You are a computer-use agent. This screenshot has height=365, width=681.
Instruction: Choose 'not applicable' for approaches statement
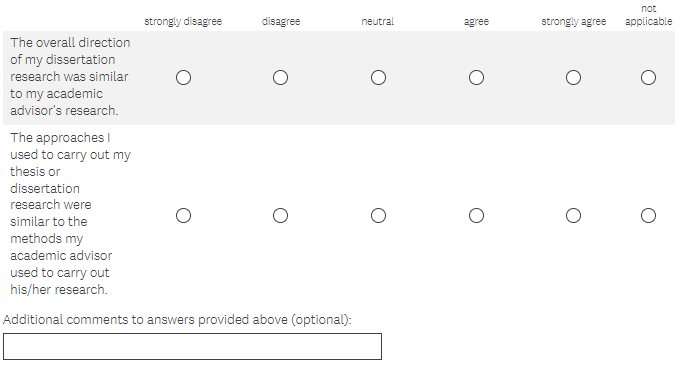click(x=648, y=216)
